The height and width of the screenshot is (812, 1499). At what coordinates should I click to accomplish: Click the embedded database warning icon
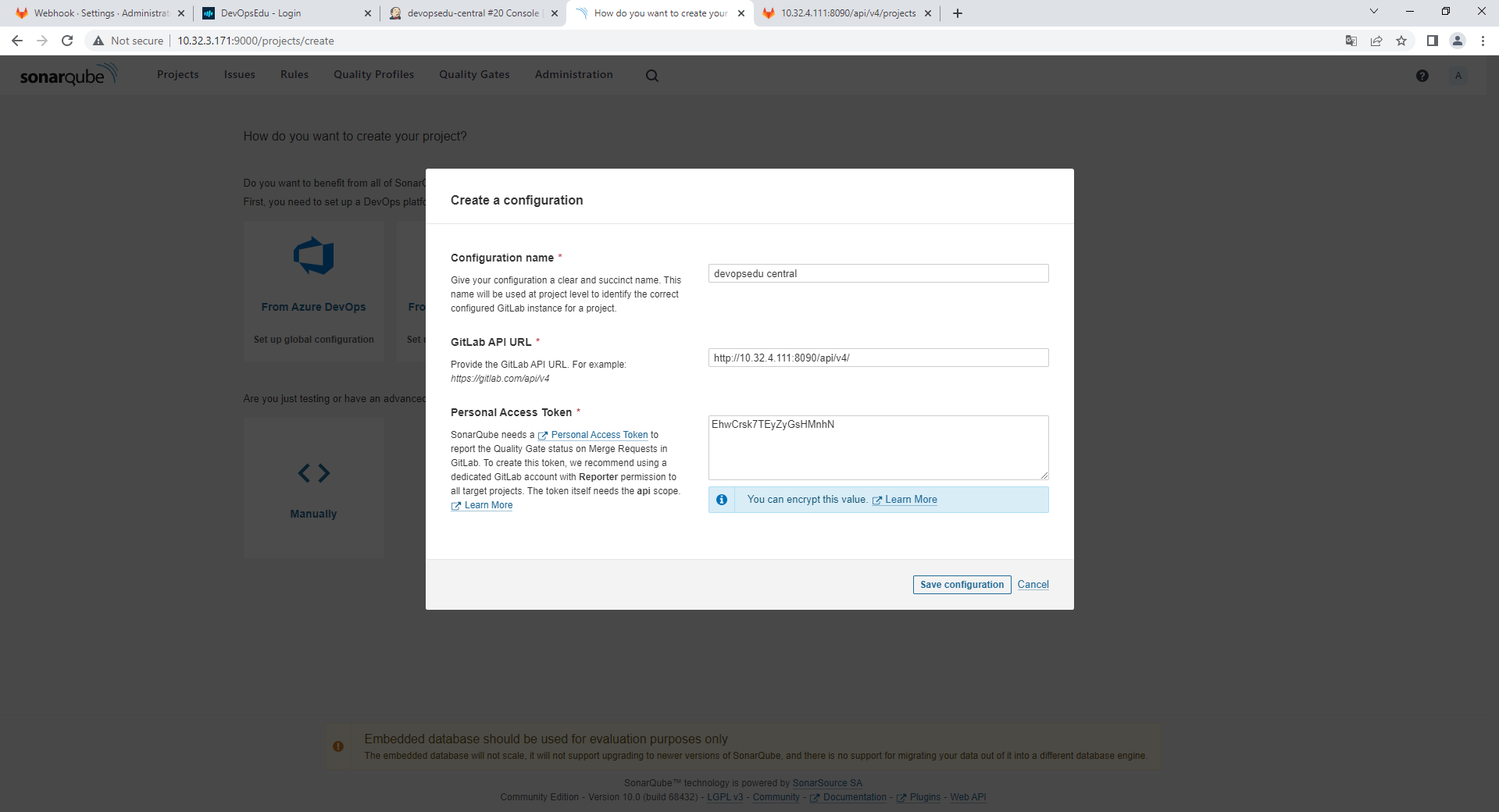[x=338, y=746]
